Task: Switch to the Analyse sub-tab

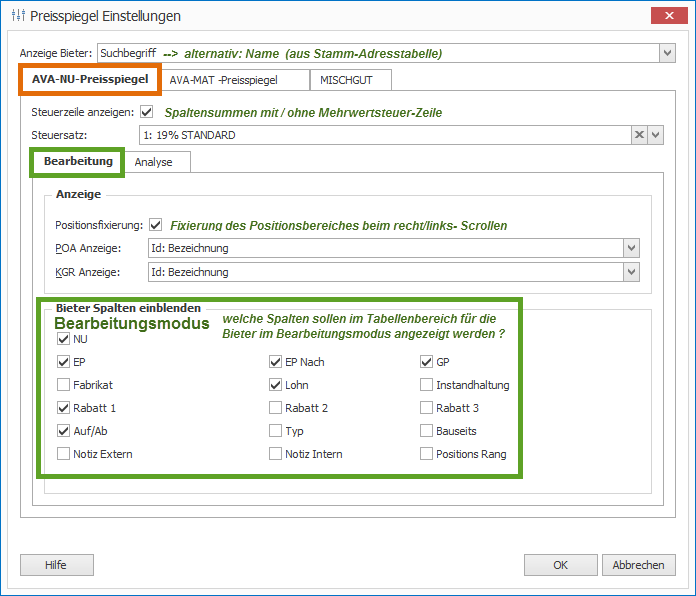Action: tap(154, 162)
